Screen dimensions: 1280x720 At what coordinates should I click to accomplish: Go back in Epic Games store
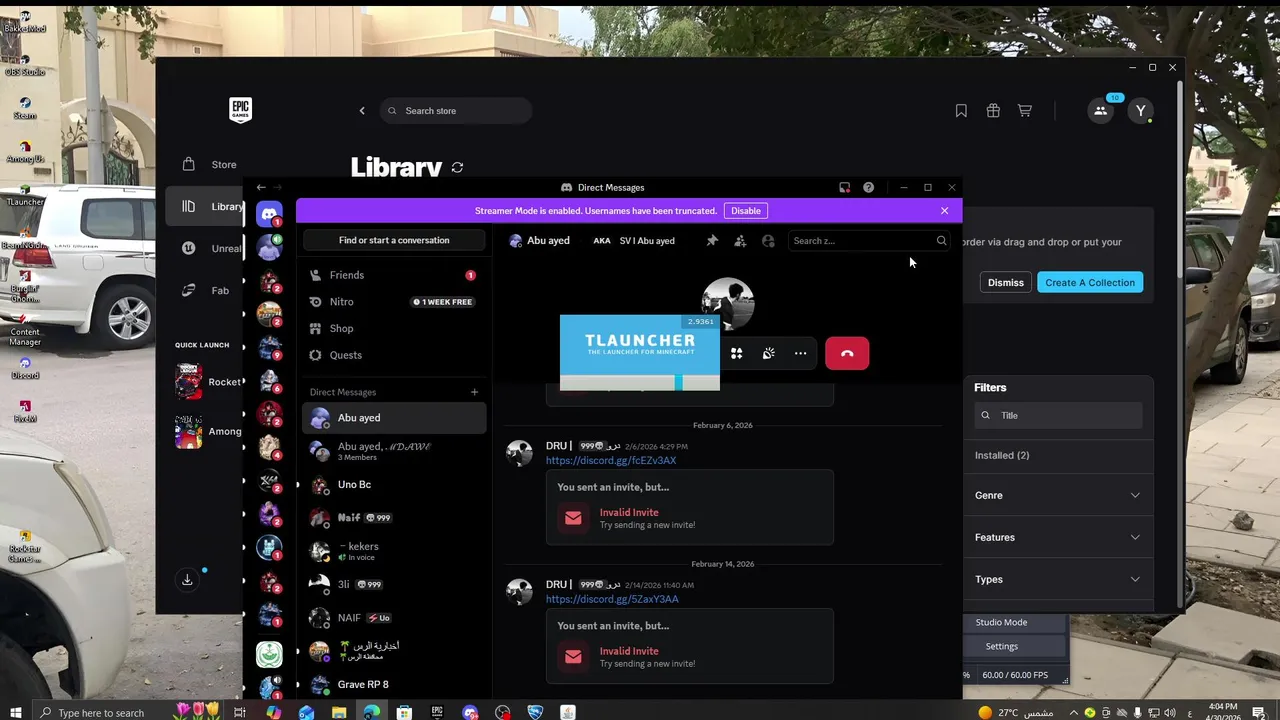point(362,111)
